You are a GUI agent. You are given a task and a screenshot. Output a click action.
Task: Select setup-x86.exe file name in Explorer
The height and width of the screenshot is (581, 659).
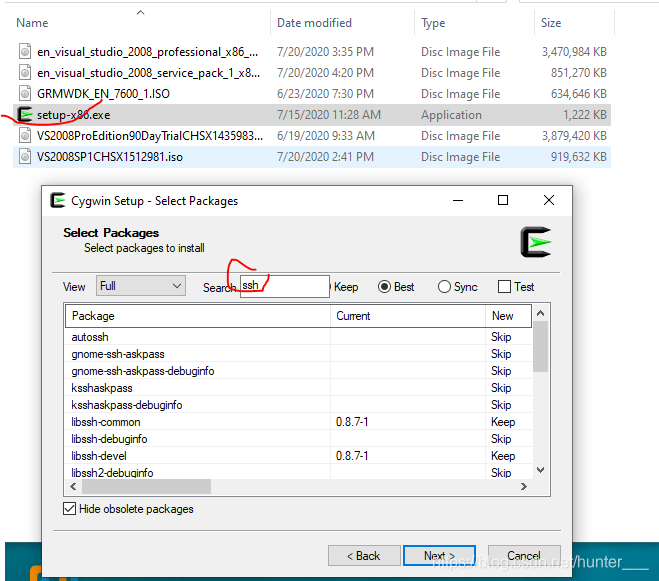click(74, 115)
